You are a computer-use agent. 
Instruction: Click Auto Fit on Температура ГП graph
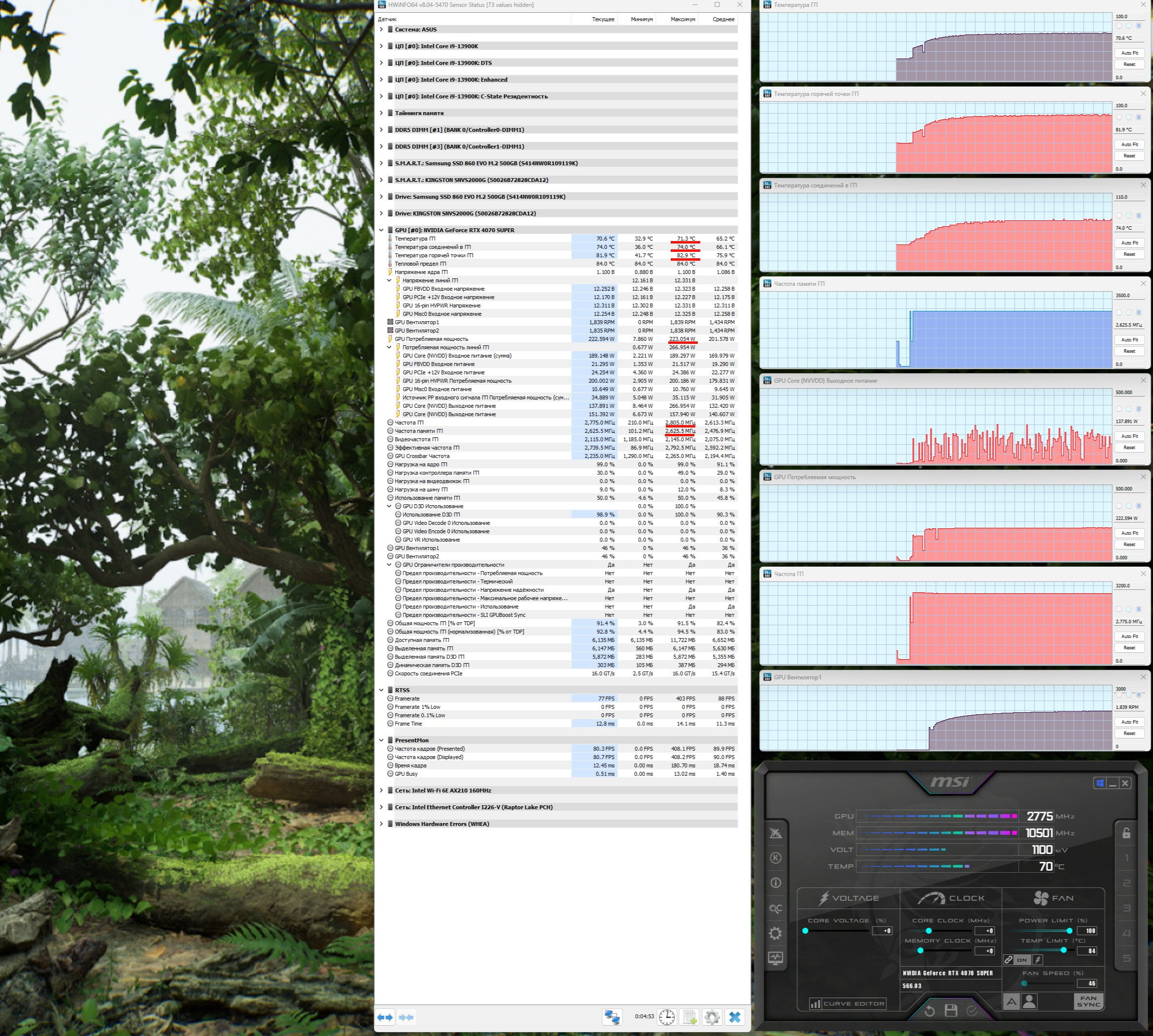1129,53
